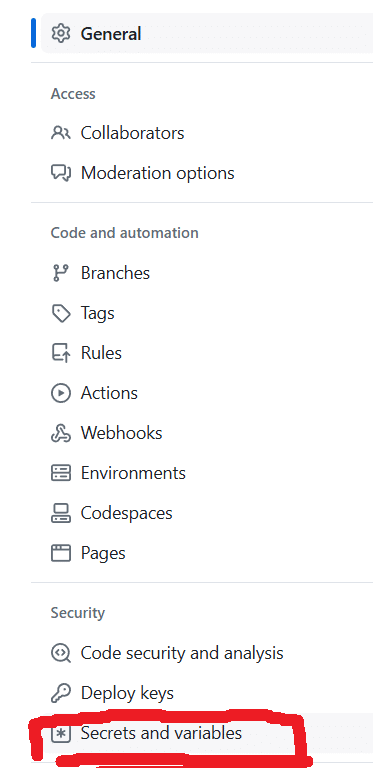Click the Moderation options speech bubble icon
373x768 pixels.
click(x=61, y=173)
